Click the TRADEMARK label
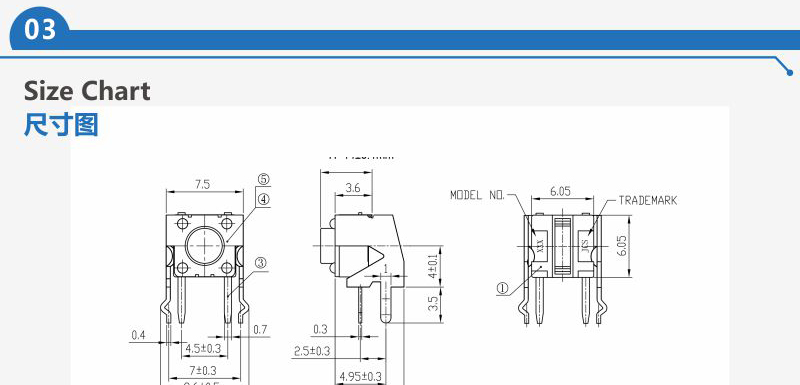The image size is (800, 385). tap(647, 200)
